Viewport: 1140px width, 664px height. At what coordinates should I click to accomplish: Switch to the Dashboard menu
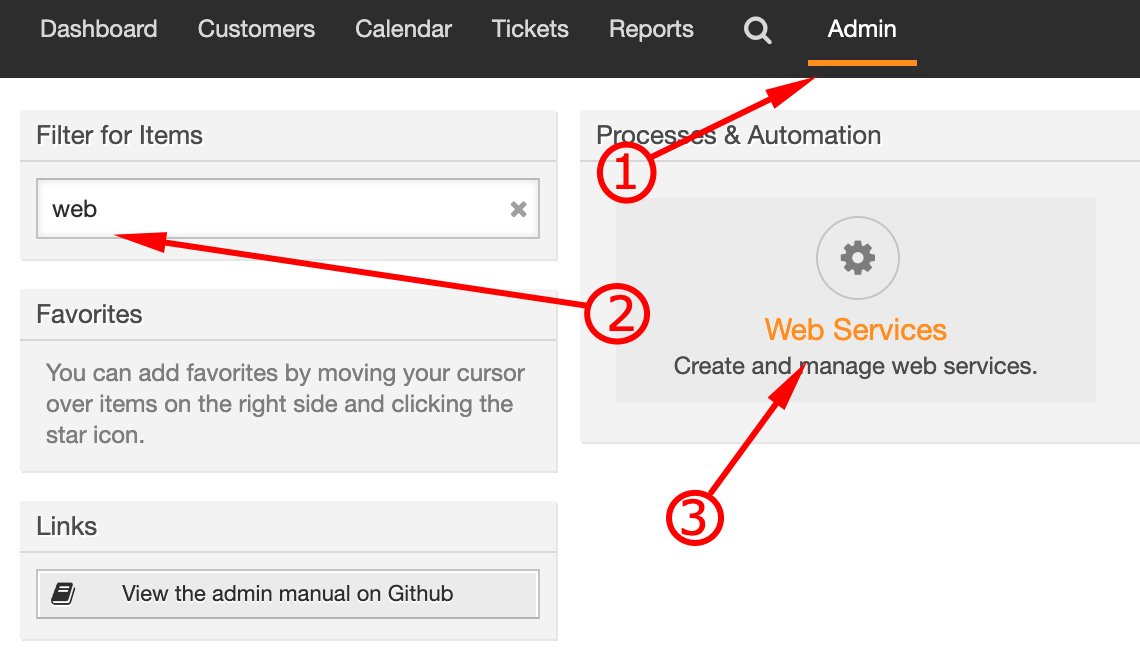click(x=98, y=29)
